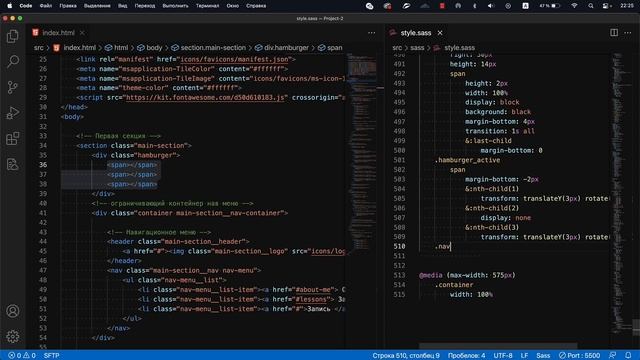The image size is (640, 360).
Task: Click the LF end-of-line selector
Action: (524, 356)
